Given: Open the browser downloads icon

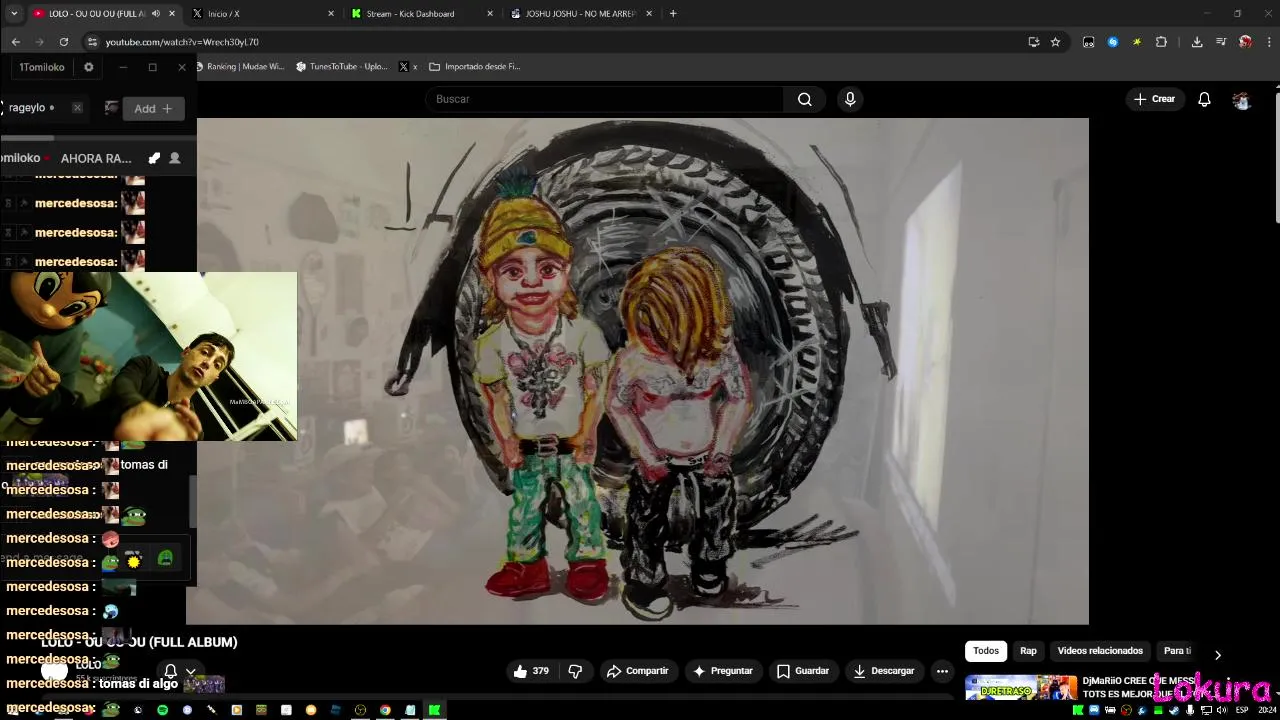Looking at the screenshot, I should point(1197,42).
